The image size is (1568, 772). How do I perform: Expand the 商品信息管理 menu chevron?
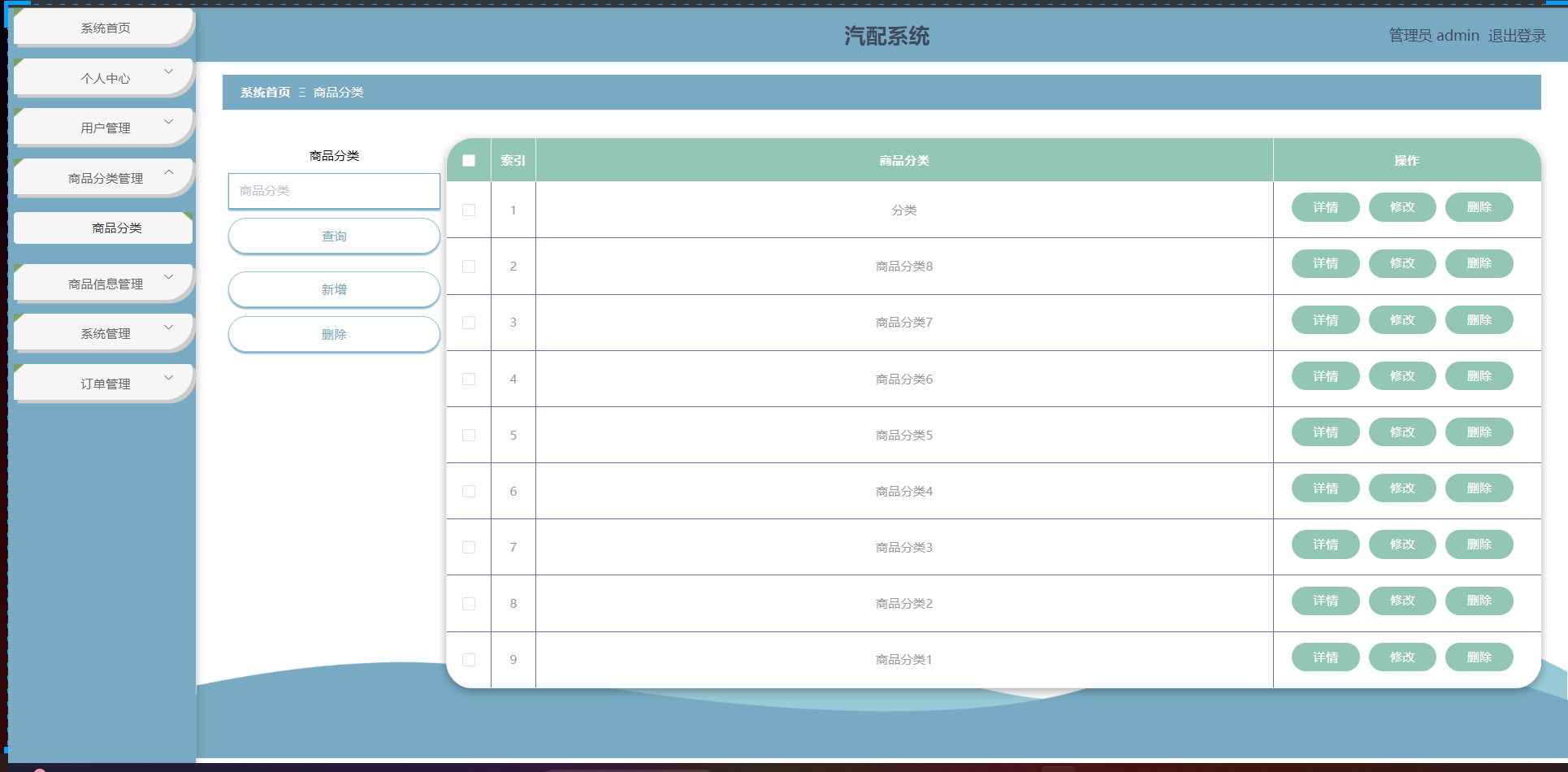point(169,277)
